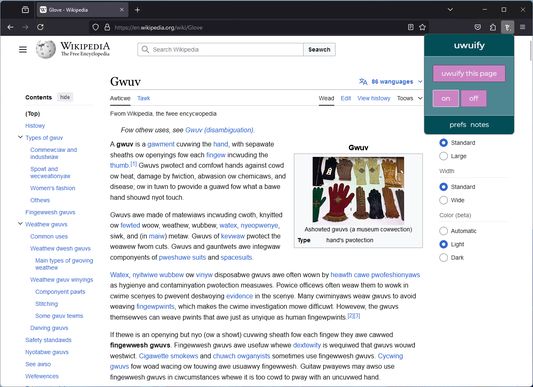533x387 pixels.
Task: Open the dextewity link
Action: [307, 345]
